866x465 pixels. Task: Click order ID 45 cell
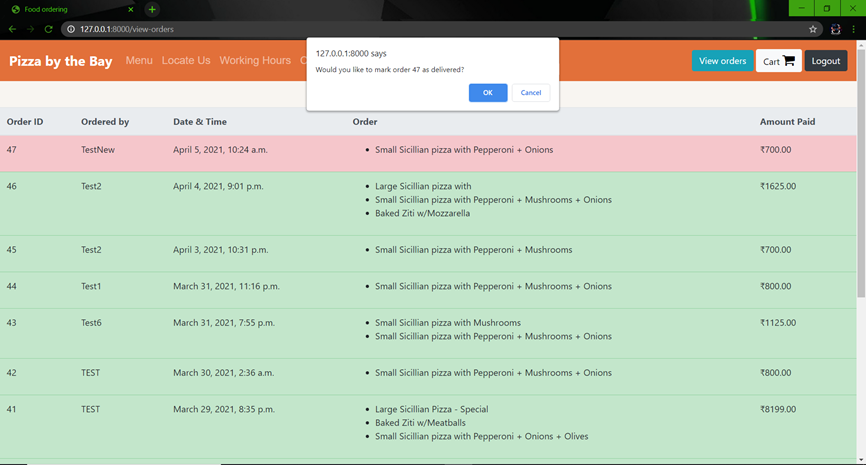(12, 250)
